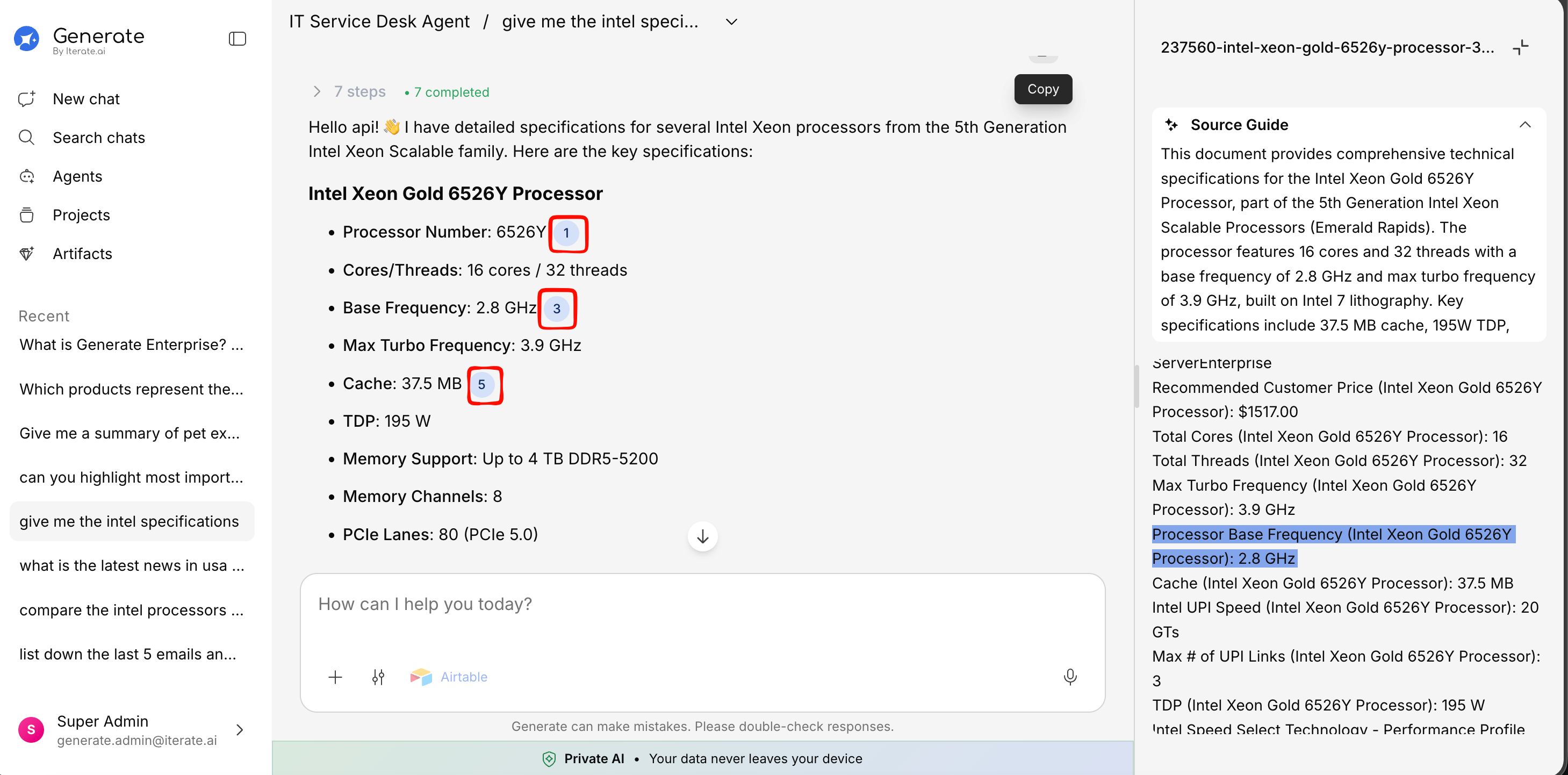Viewport: 1568px width, 775px height.
Task: Open Search chats
Action: (99, 138)
